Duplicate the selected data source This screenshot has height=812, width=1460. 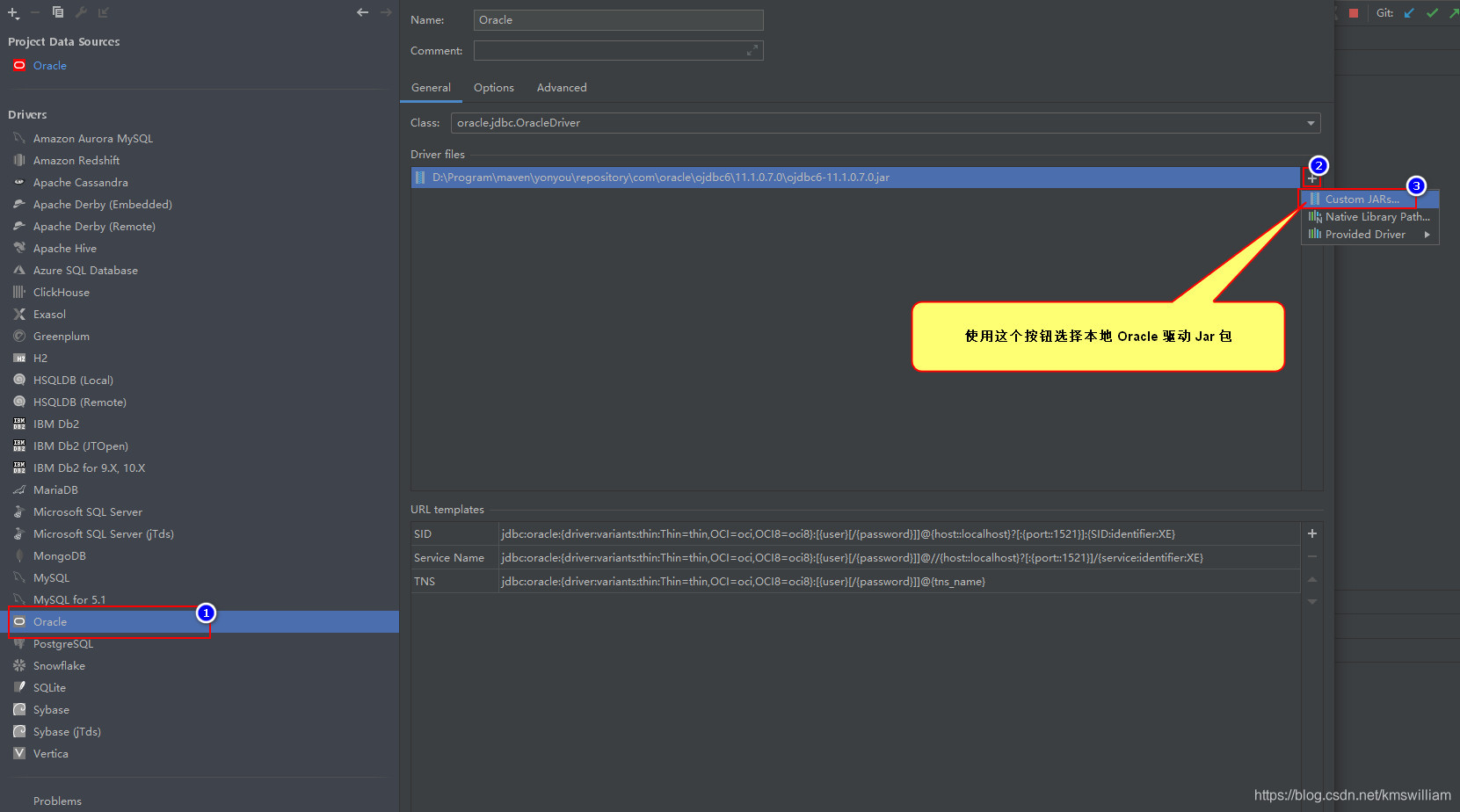click(x=58, y=12)
